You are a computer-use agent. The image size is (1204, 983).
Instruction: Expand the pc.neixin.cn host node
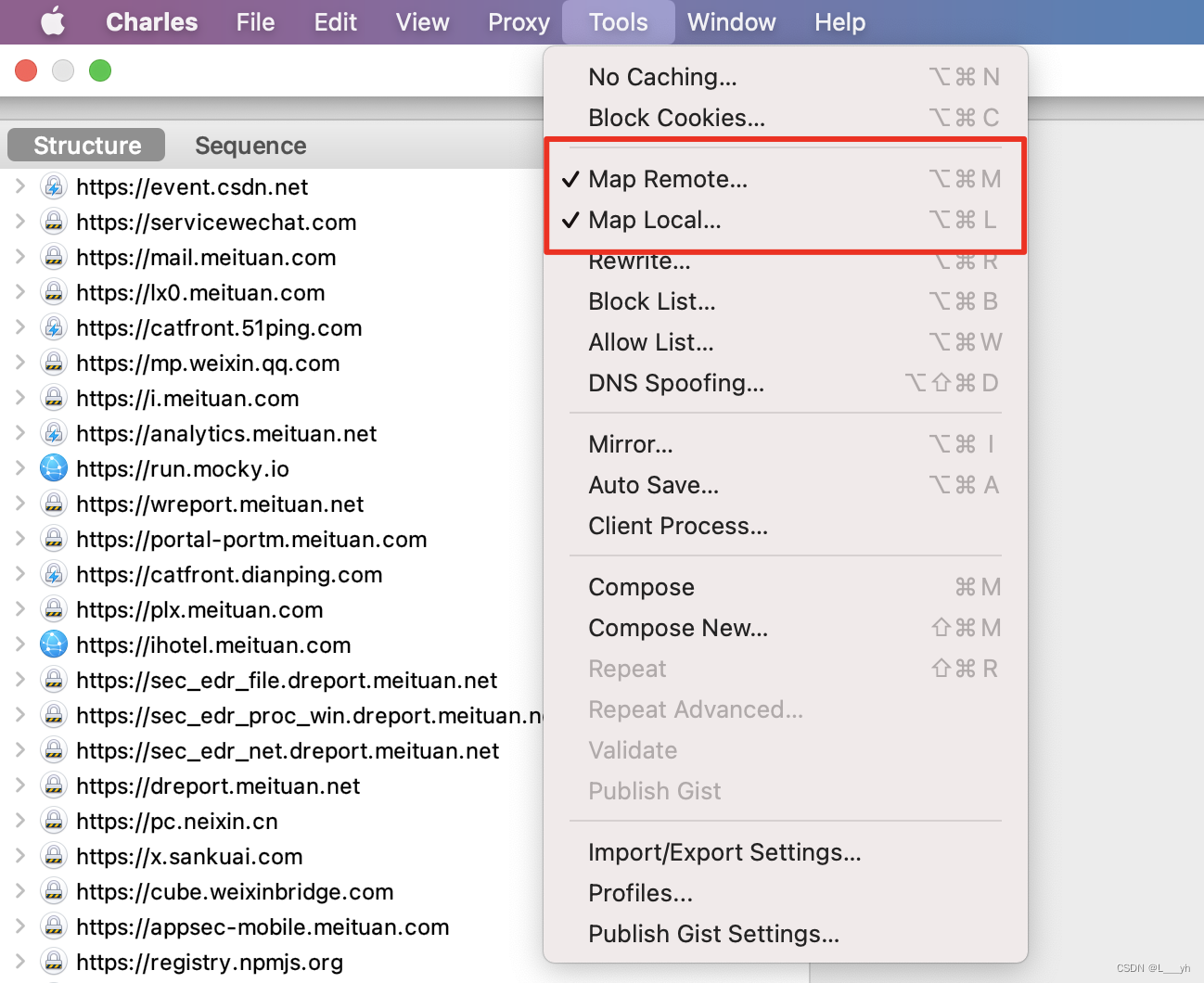pyautogui.click(x=19, y=821)
